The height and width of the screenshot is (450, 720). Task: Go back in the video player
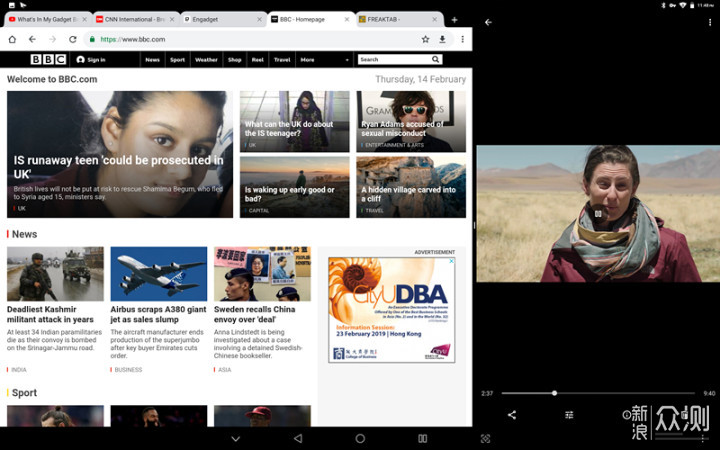click(488, 22)
